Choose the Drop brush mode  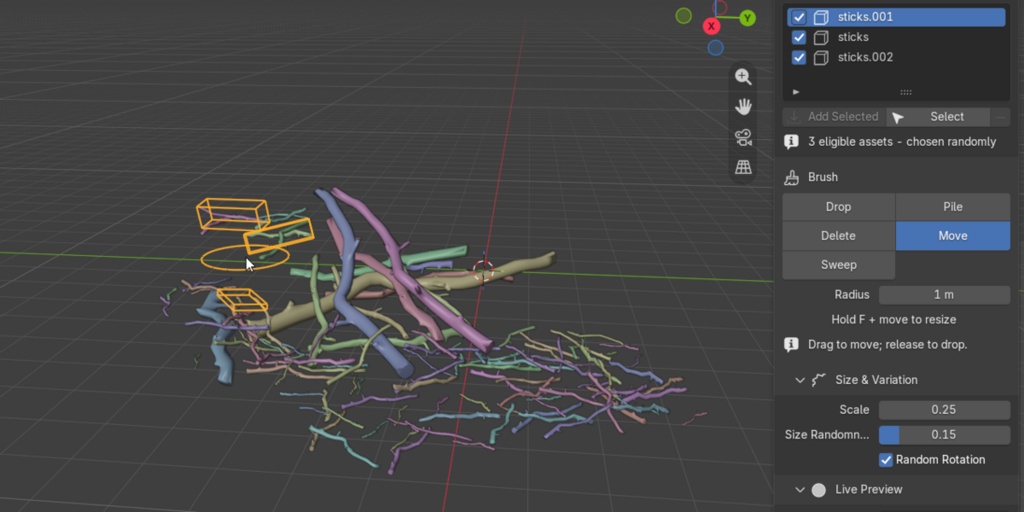coord(839,206)
